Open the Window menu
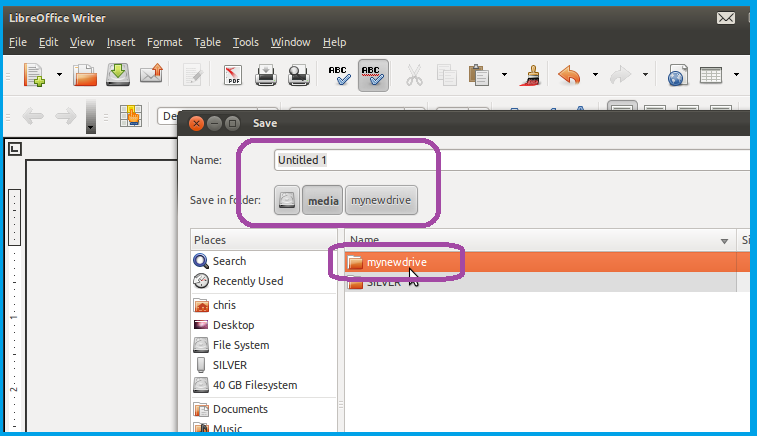 pos(290,42)
